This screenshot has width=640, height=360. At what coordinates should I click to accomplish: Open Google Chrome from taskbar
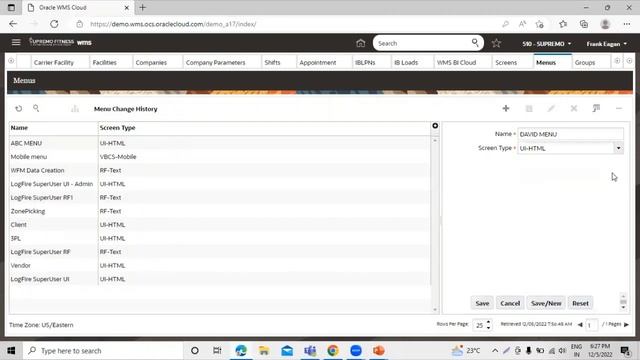[333, 351]
